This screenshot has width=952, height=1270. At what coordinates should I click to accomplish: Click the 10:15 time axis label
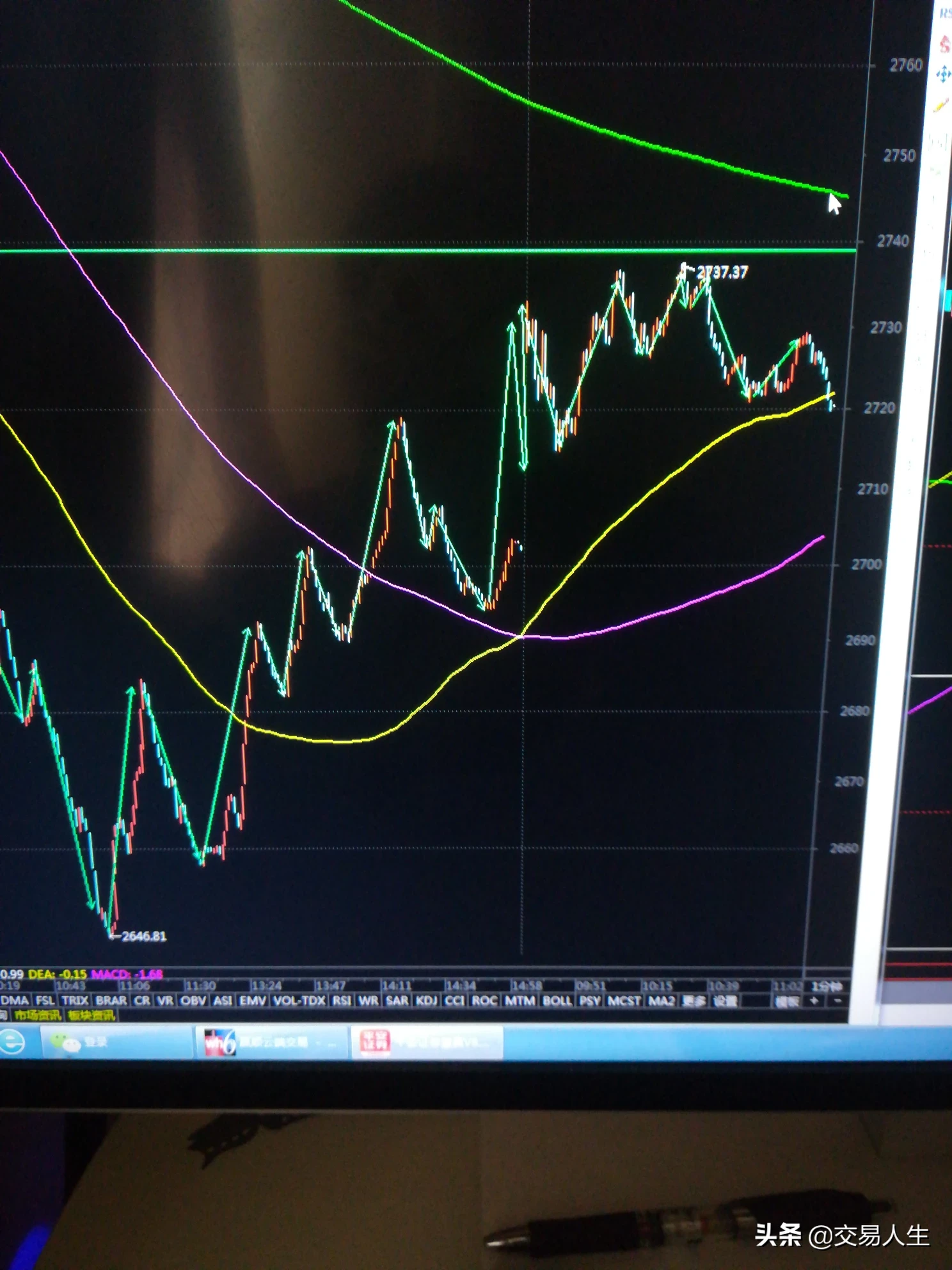(656, 986)
